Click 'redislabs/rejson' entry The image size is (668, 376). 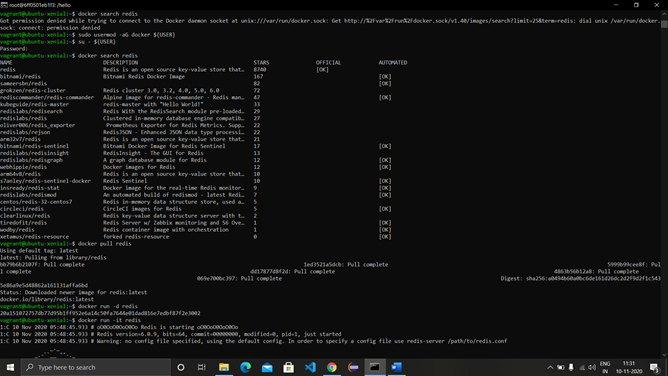[x=25, y=132]
